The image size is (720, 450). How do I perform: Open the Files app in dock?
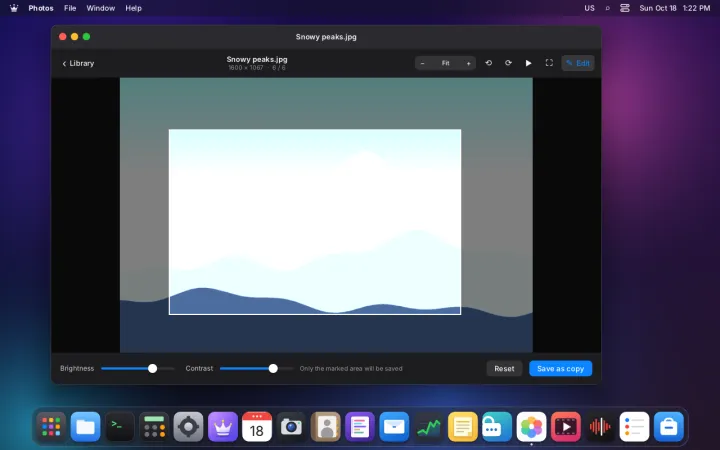click(85, 427)
